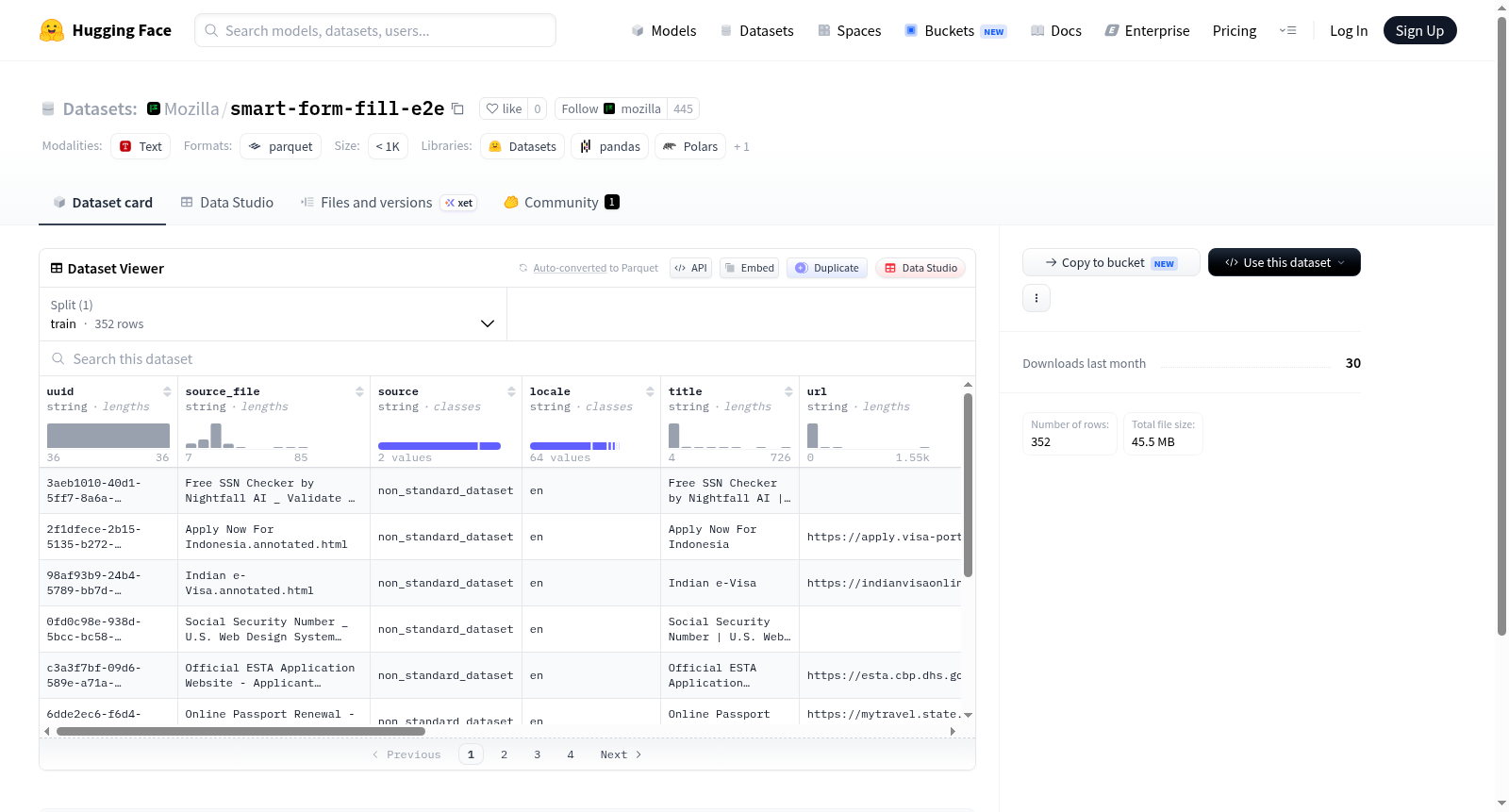Open Enterprise in the top navigation
The image size is (1509, 812).
tap(1147, 30)
